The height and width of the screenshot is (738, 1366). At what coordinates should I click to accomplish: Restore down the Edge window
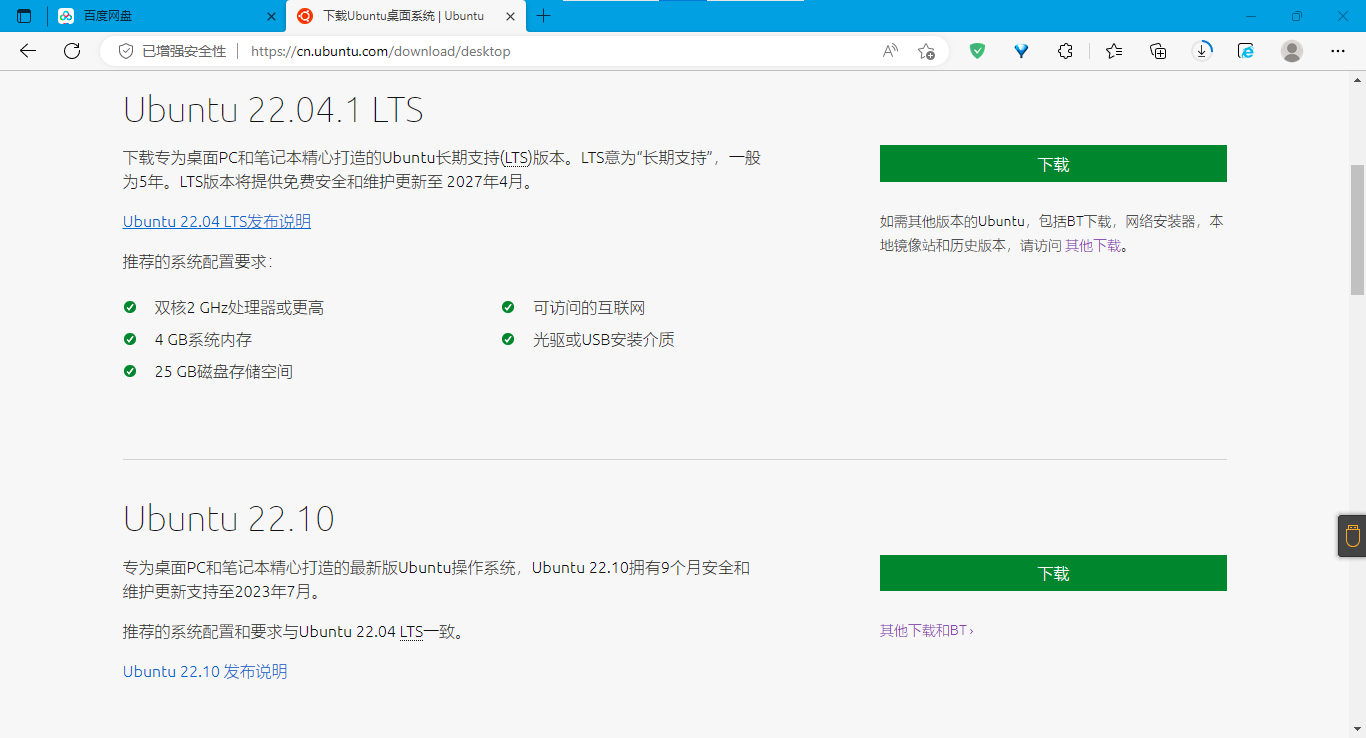(x=1296, y=16)
